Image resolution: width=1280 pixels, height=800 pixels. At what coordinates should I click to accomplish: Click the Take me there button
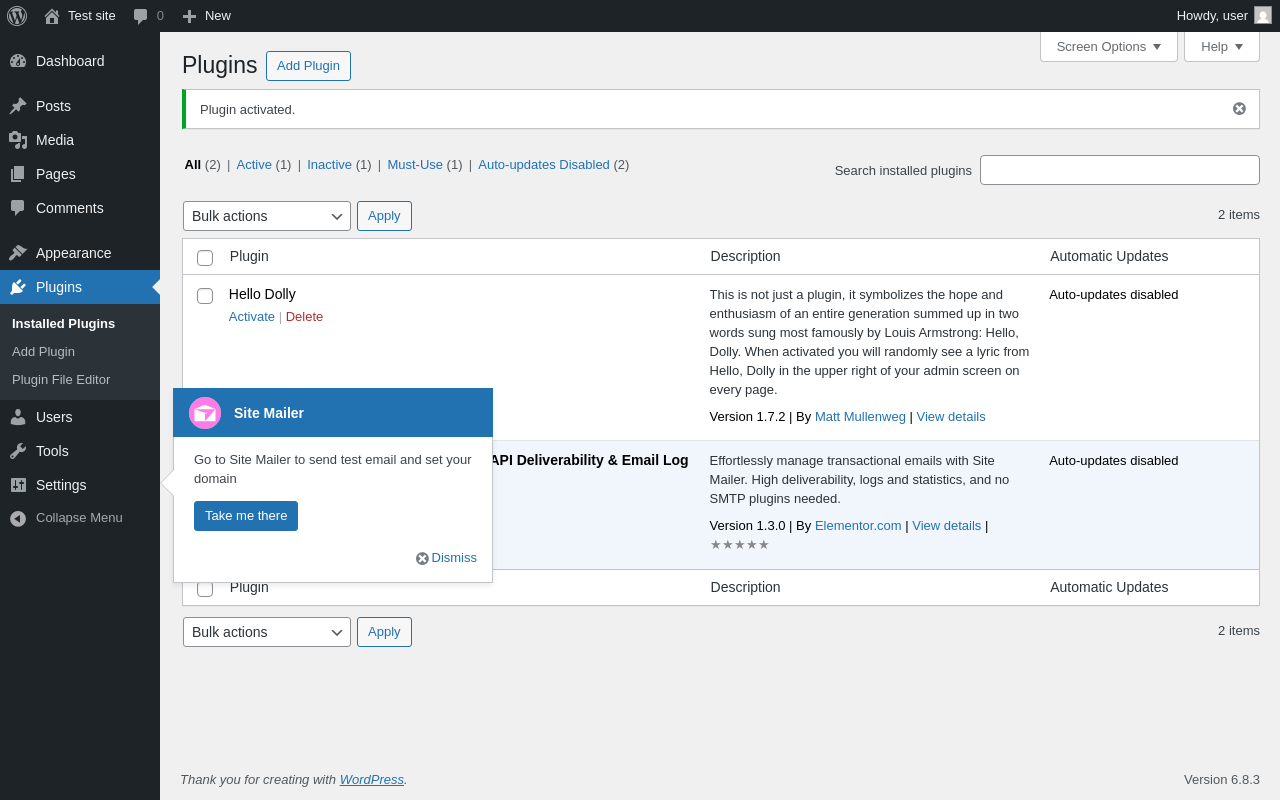(x=246, y=516)
